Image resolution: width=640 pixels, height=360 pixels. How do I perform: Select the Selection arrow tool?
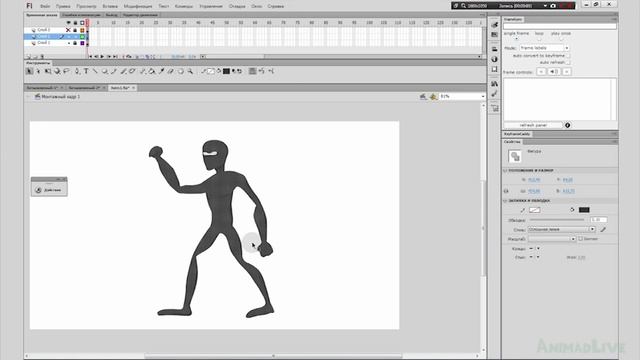coord(29,71)
